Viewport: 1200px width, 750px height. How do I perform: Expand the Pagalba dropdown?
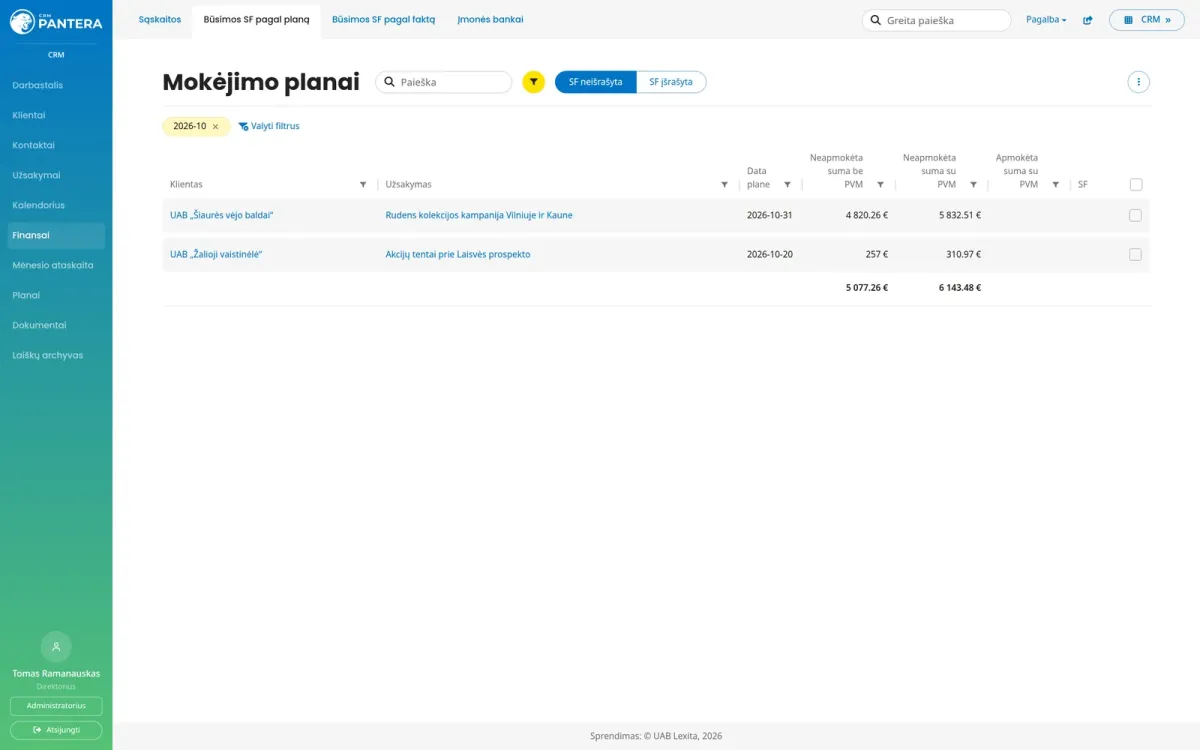tap(1046, 20)
